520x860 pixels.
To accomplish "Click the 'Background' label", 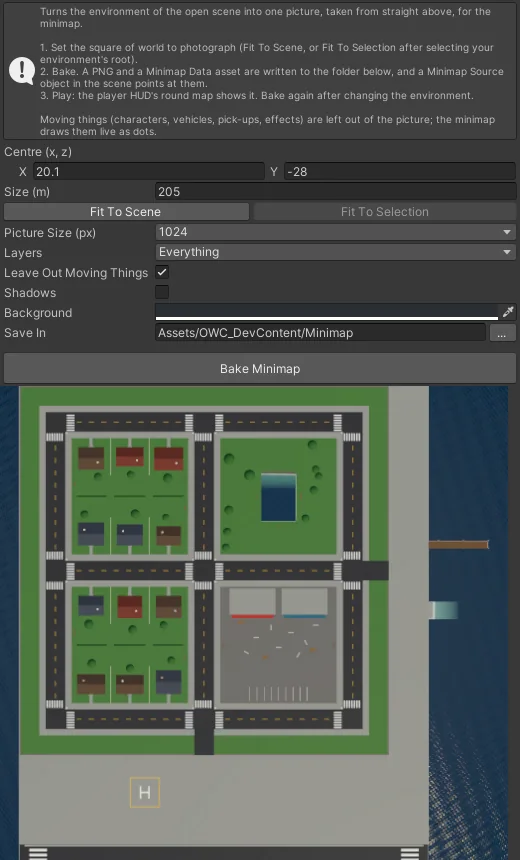I will coord(38,313).
